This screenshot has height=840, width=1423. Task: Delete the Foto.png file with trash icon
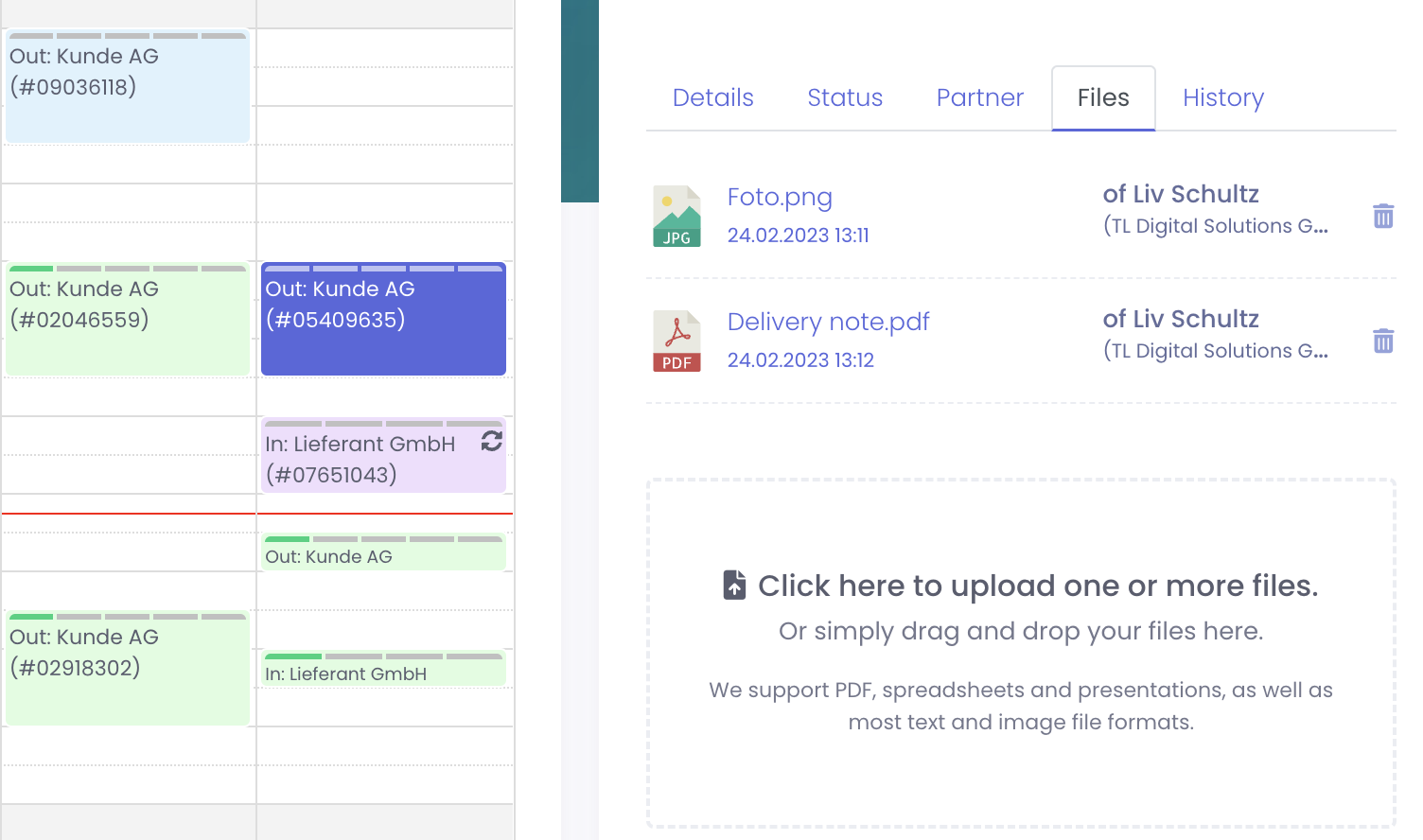1382,217
